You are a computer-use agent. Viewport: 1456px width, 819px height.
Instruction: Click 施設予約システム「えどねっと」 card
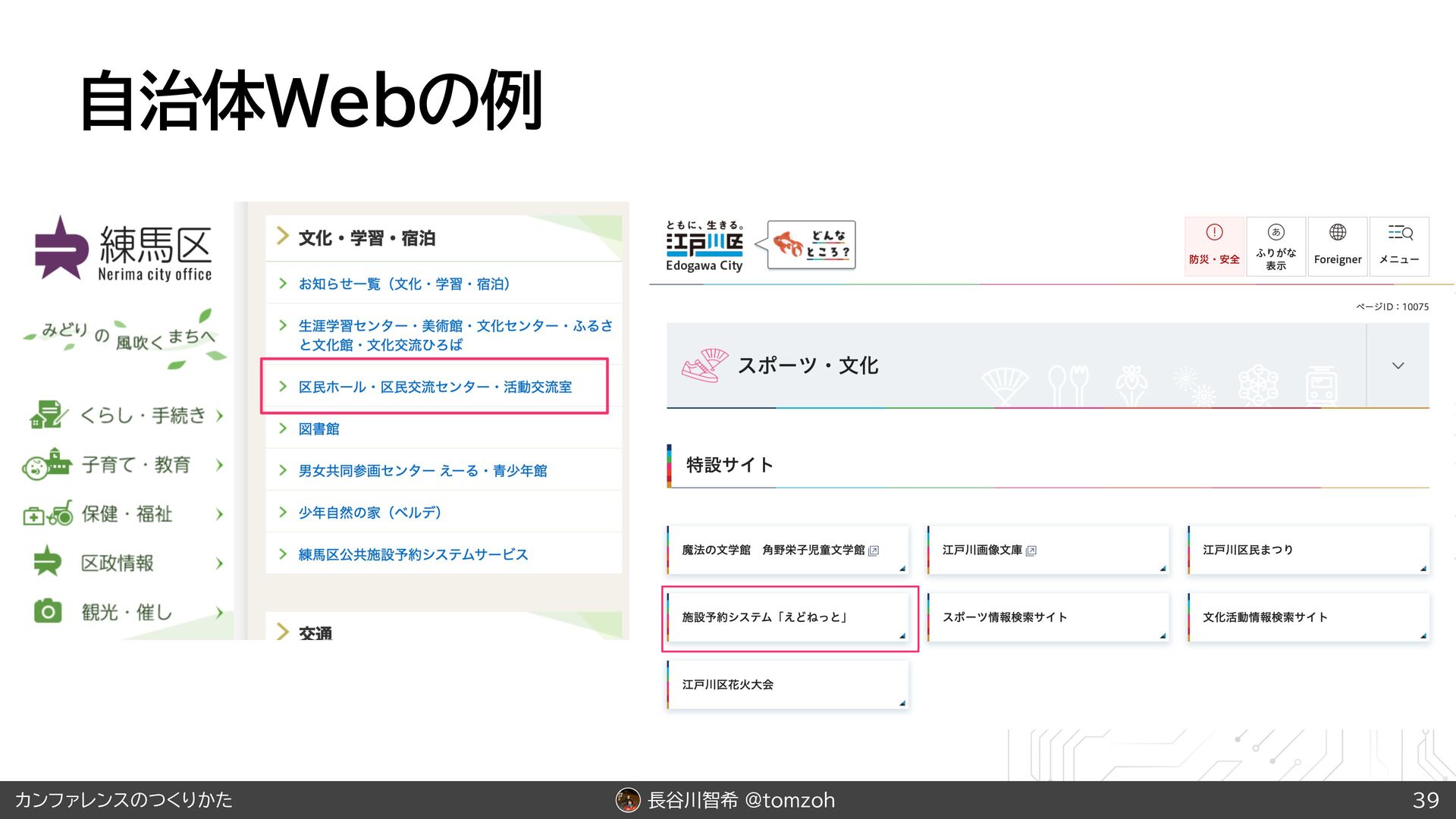(x=787, y=617)
